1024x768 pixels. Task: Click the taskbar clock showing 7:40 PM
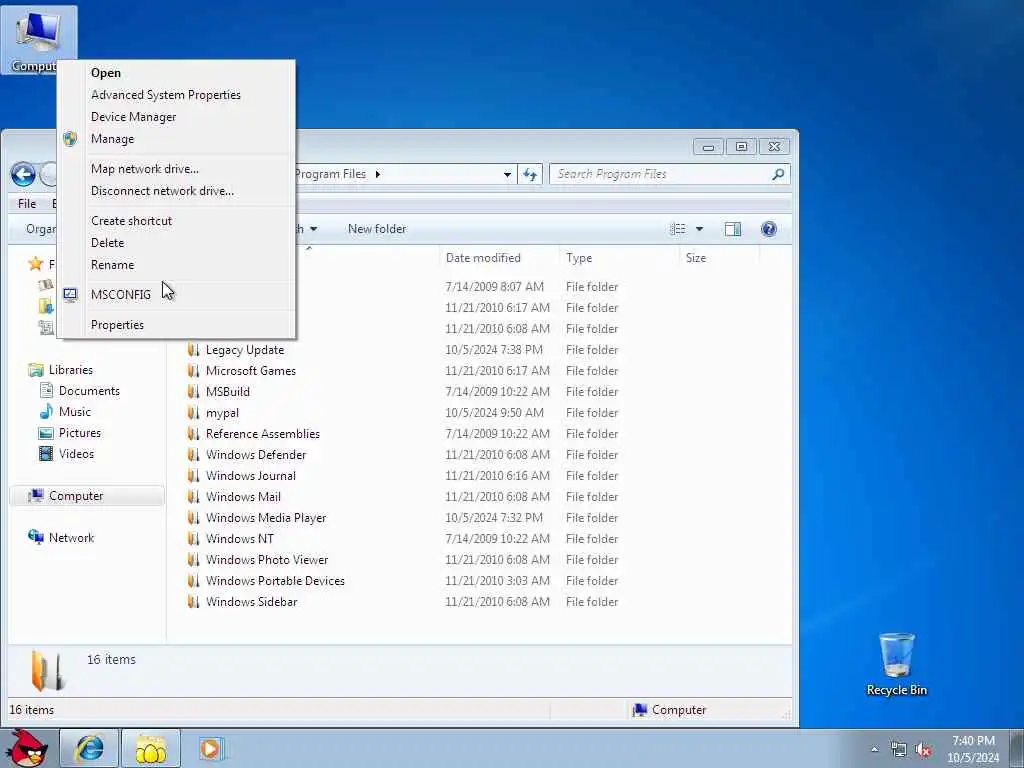click(x=973, y=749)
